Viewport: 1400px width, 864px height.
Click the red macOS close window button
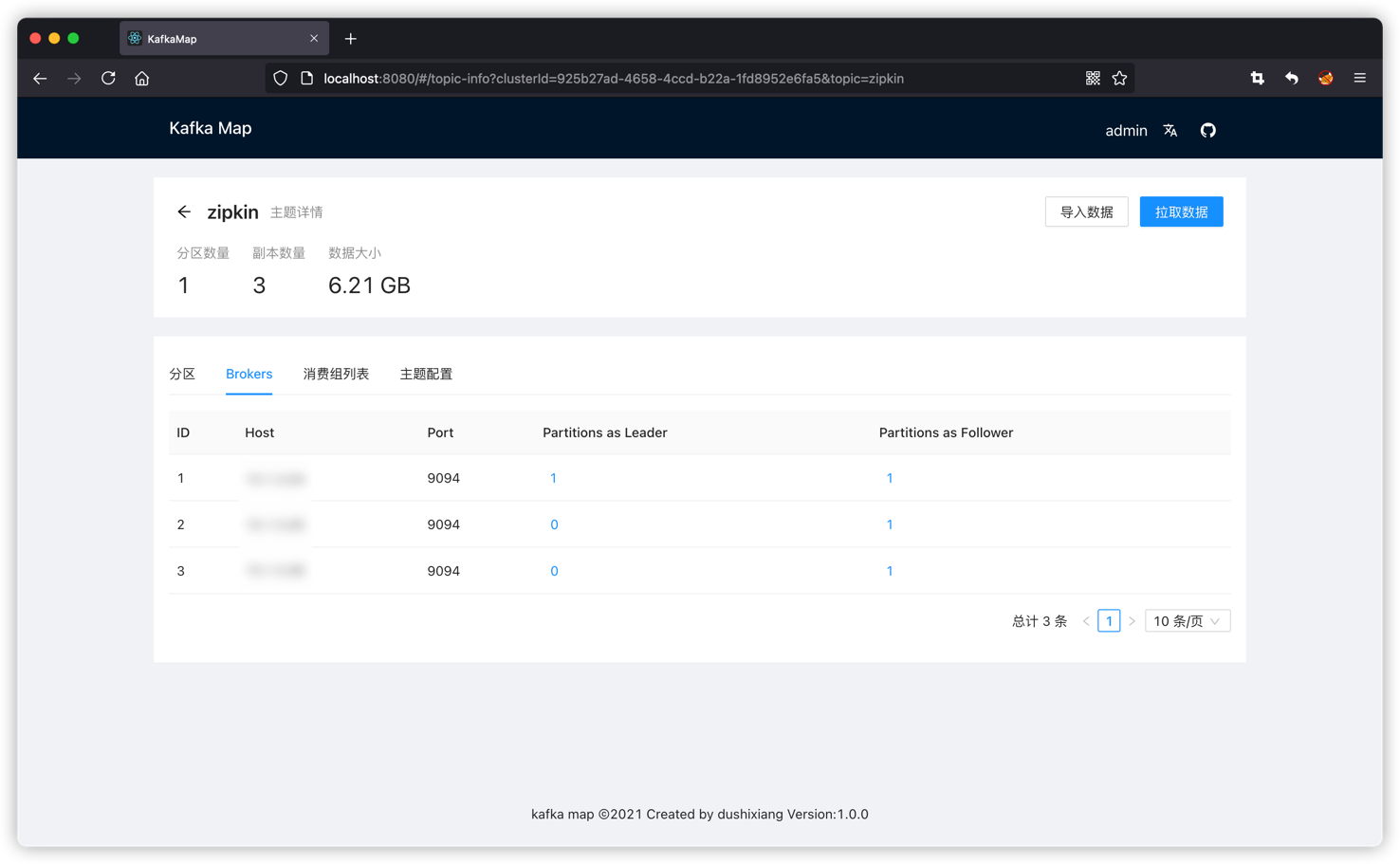pos(35,39)
